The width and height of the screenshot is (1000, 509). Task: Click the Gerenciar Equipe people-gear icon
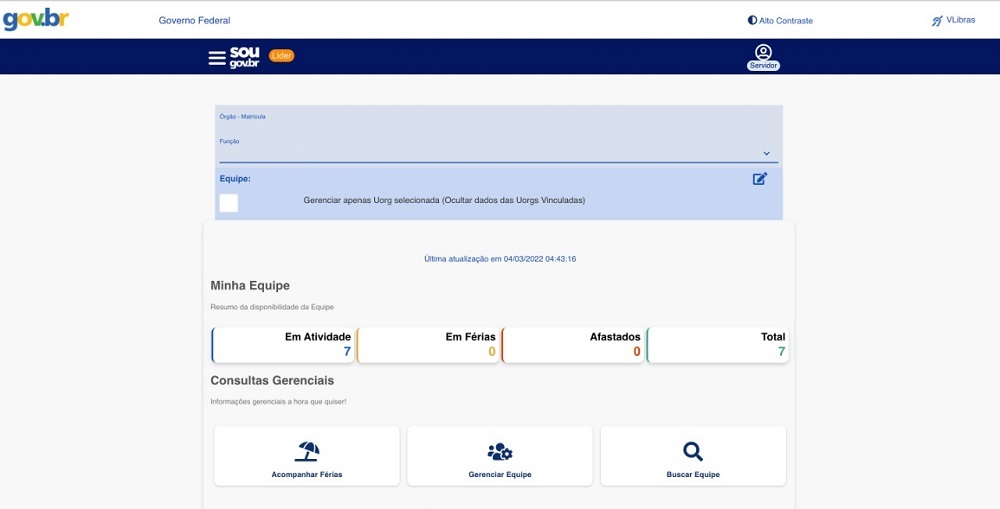point(500,452)
